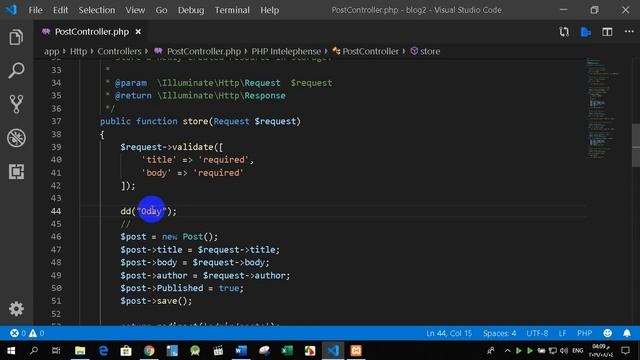Split the editor to the right
This screenshot has width=640, height=360.
(607, 32)
